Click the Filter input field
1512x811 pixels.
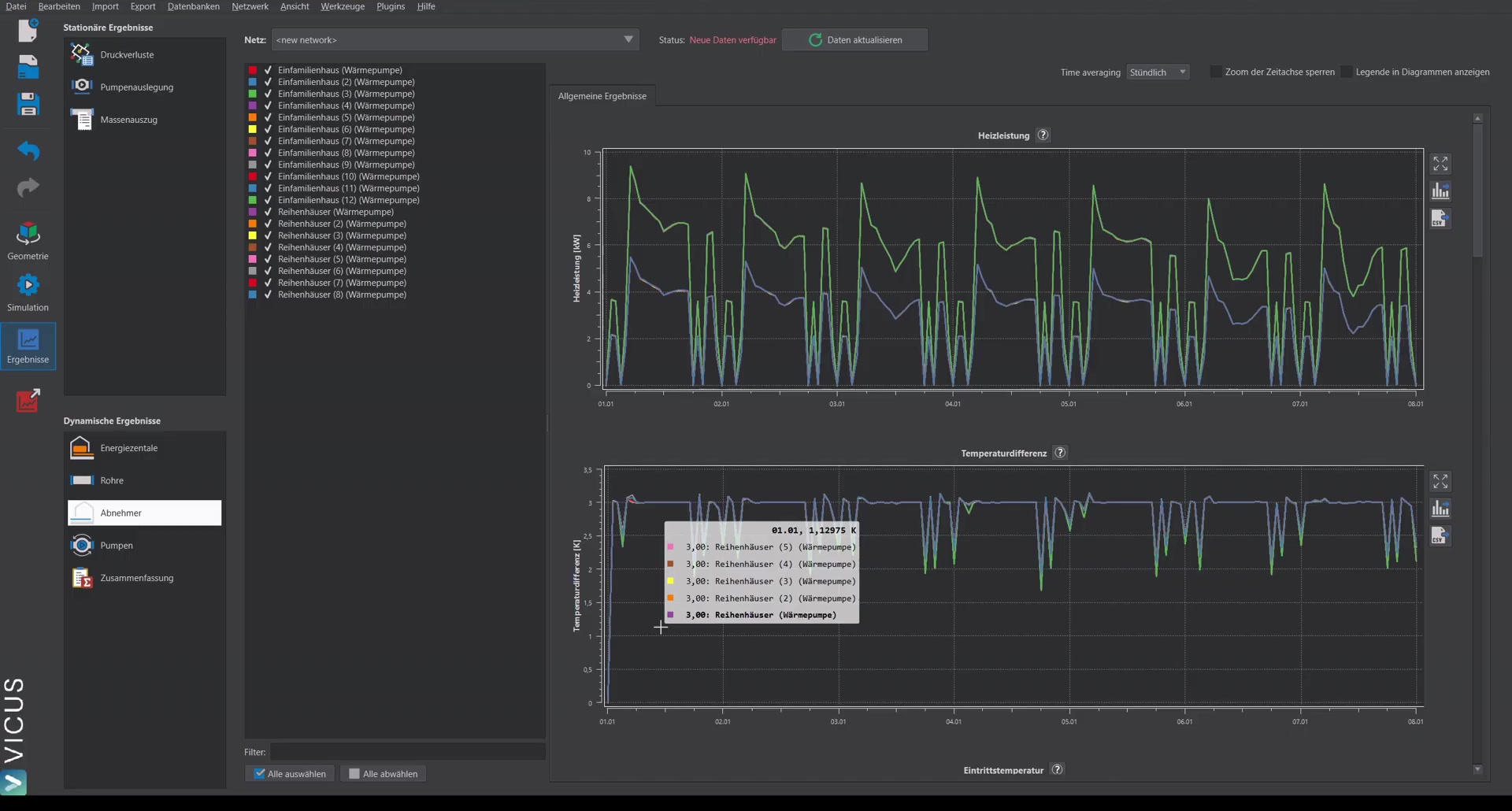click(407, 752)
